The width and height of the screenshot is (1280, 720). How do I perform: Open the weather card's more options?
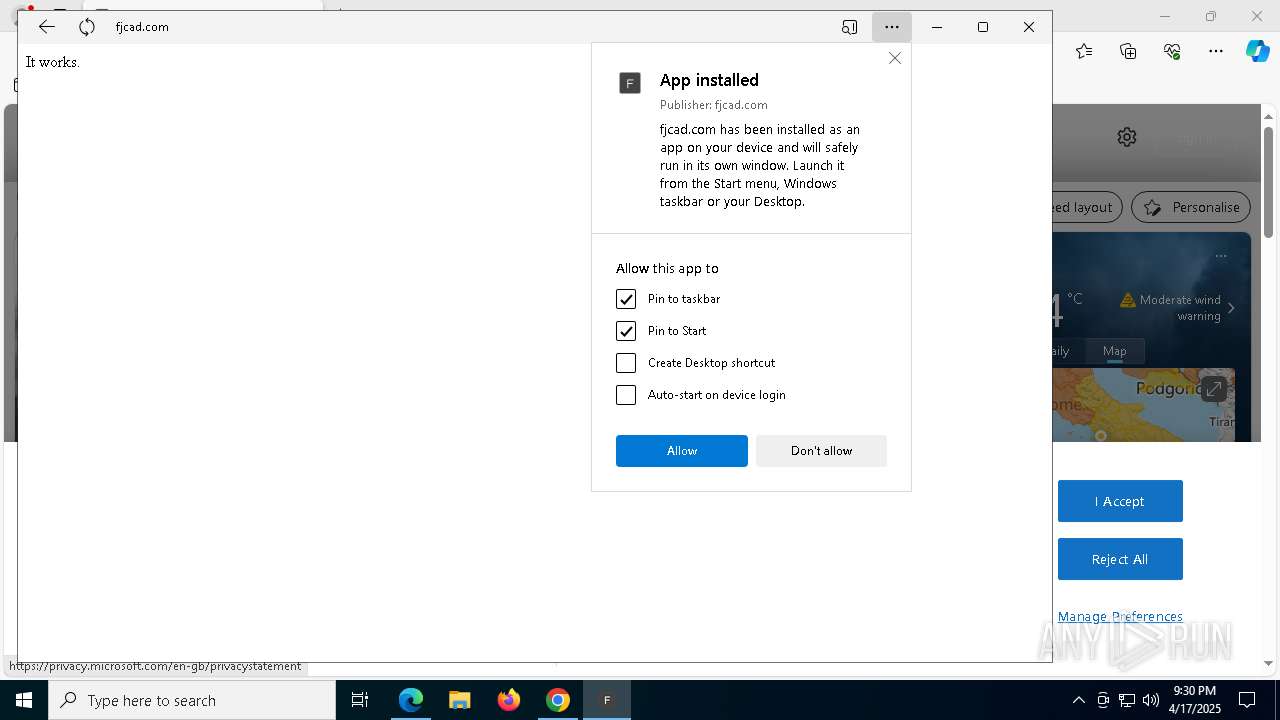[x=1221, y=256]
